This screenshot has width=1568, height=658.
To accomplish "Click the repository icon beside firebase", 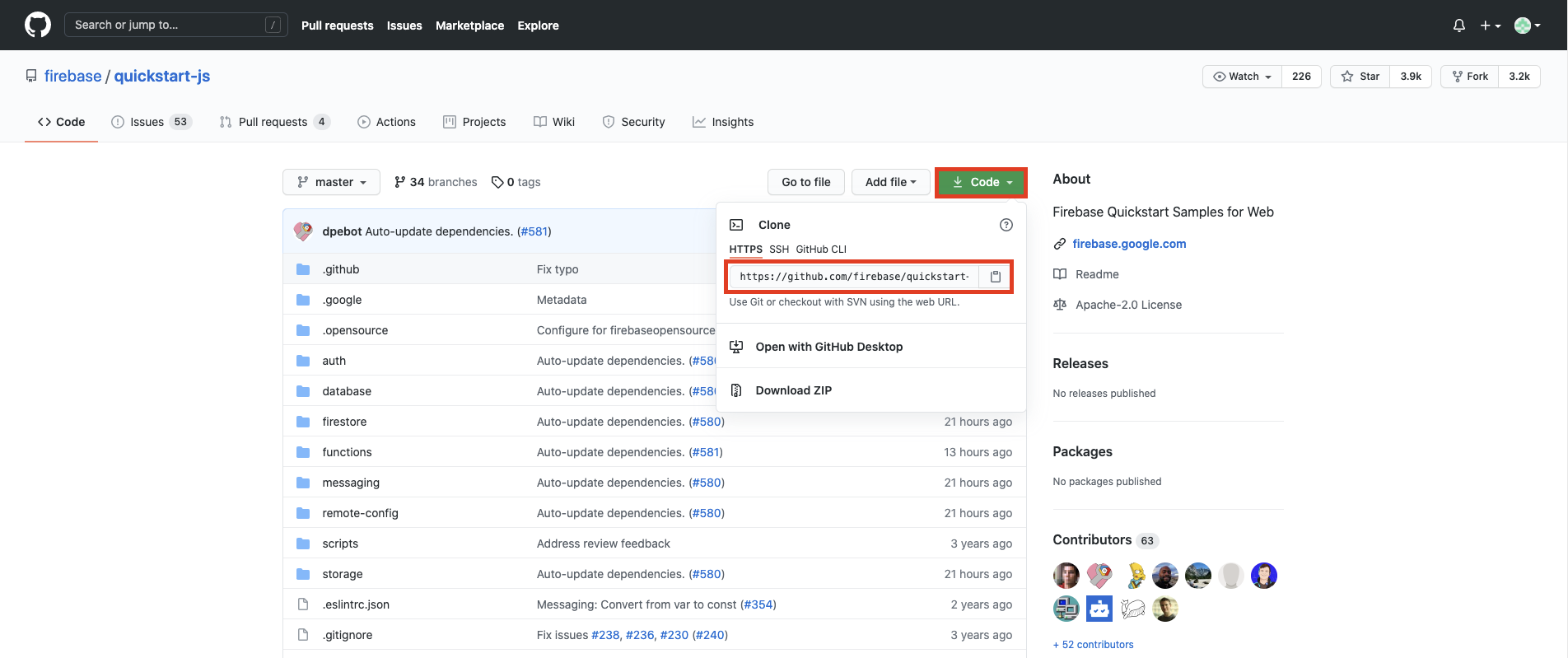I will coord(31,76).
